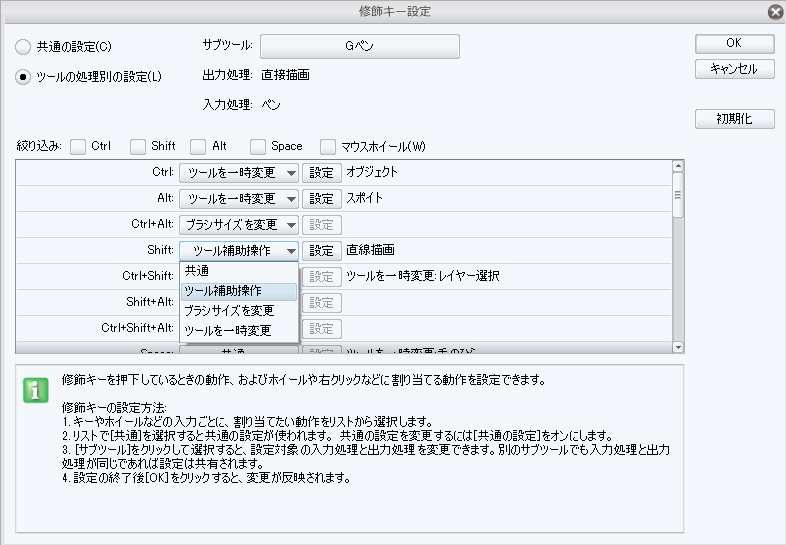Select 共通の設定(C) radio button
This screenshot has height=545, width=786.
[23, 47]
